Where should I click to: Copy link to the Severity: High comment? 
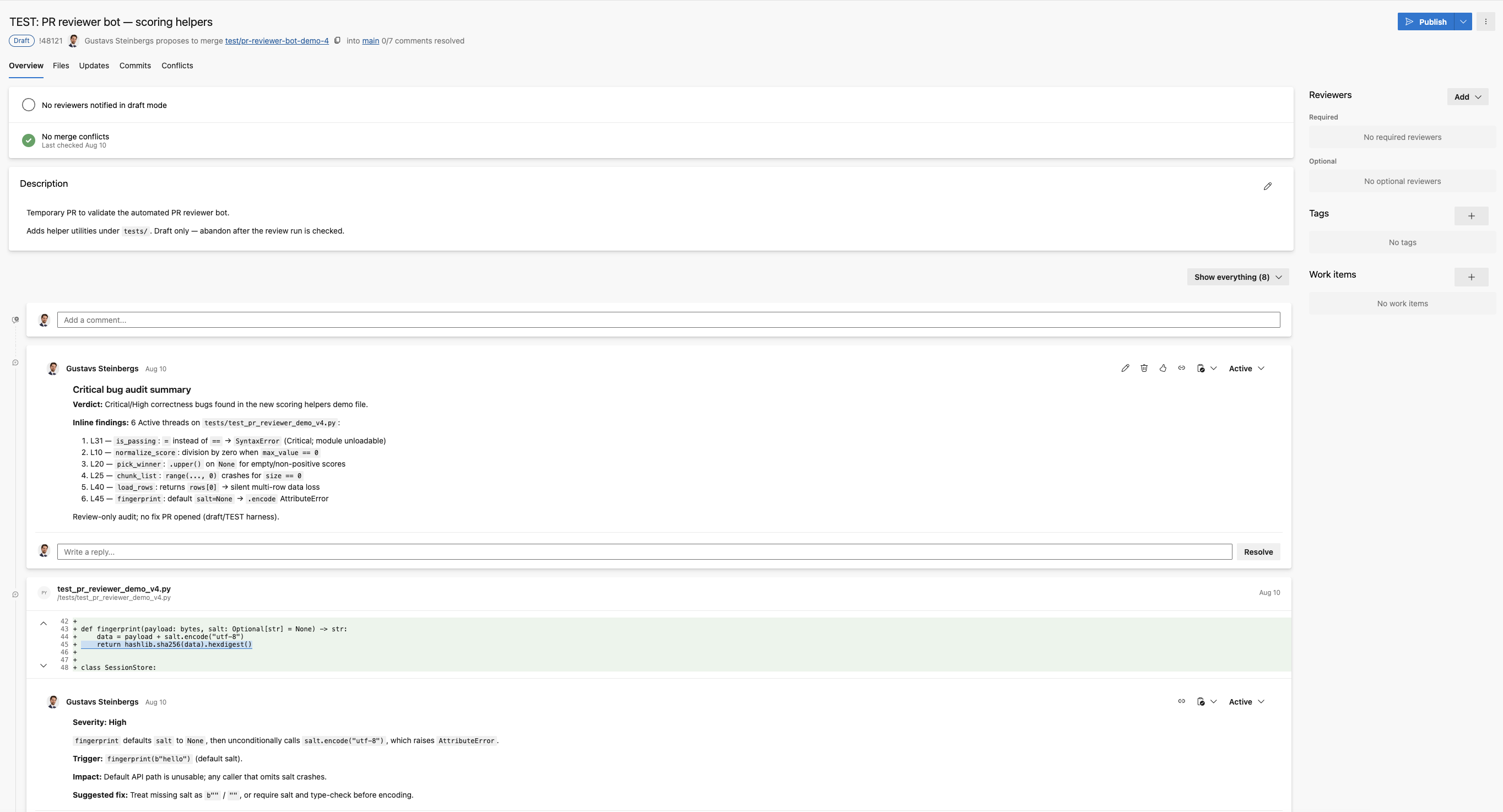coord(1181,701)
